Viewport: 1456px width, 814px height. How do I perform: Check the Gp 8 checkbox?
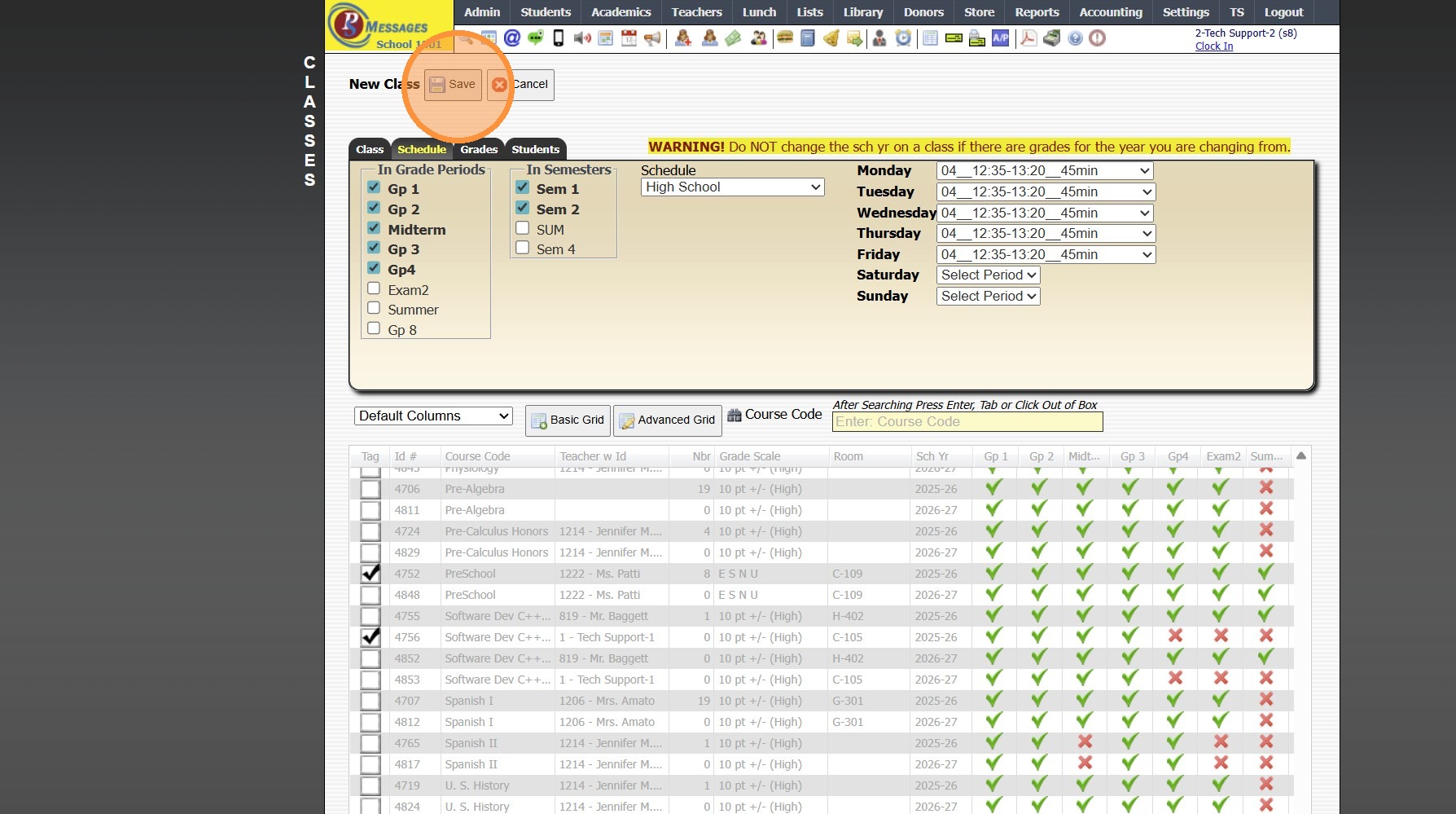[374, 328]
